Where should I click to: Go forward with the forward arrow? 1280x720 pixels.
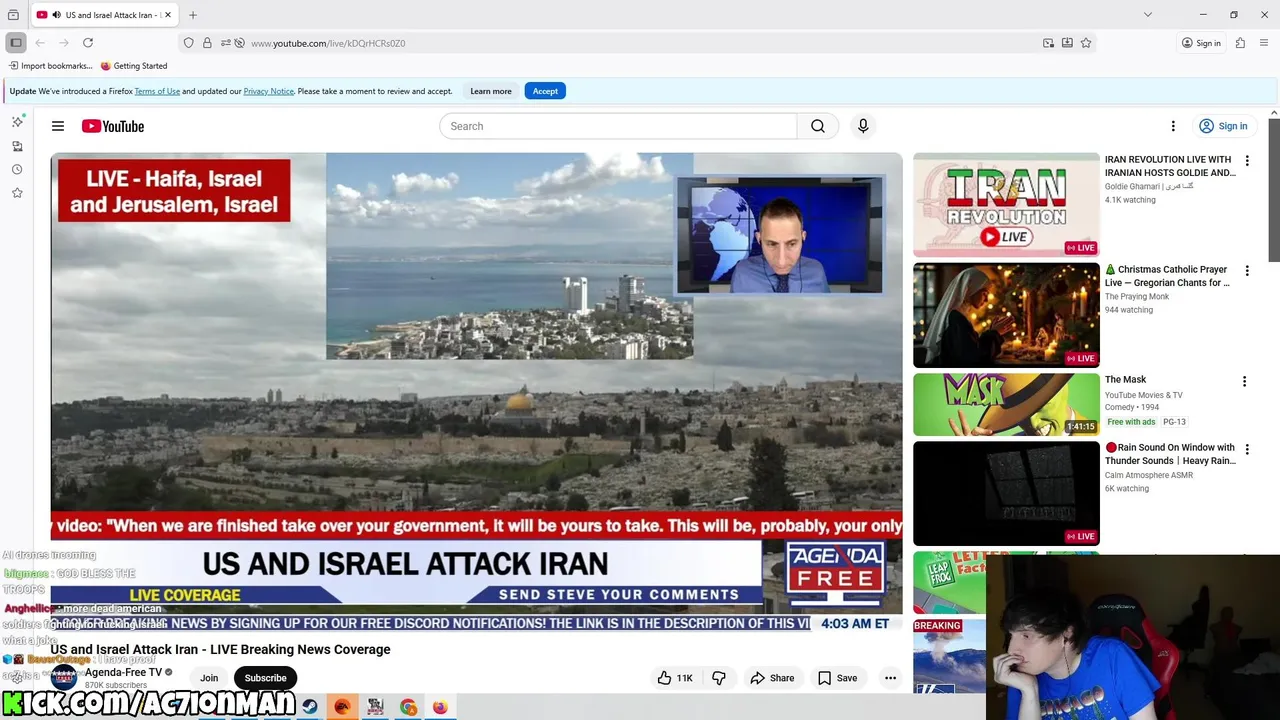click(64, 43)
